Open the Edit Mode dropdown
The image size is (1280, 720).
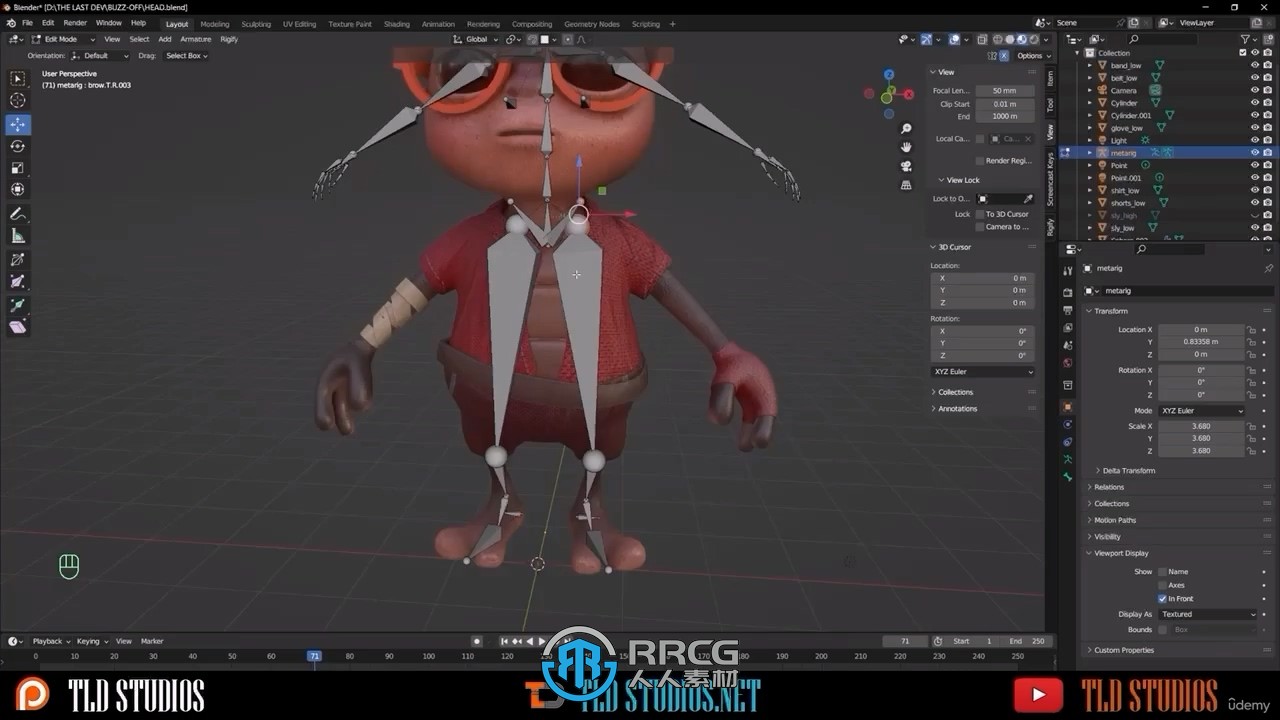pos(61,39)
